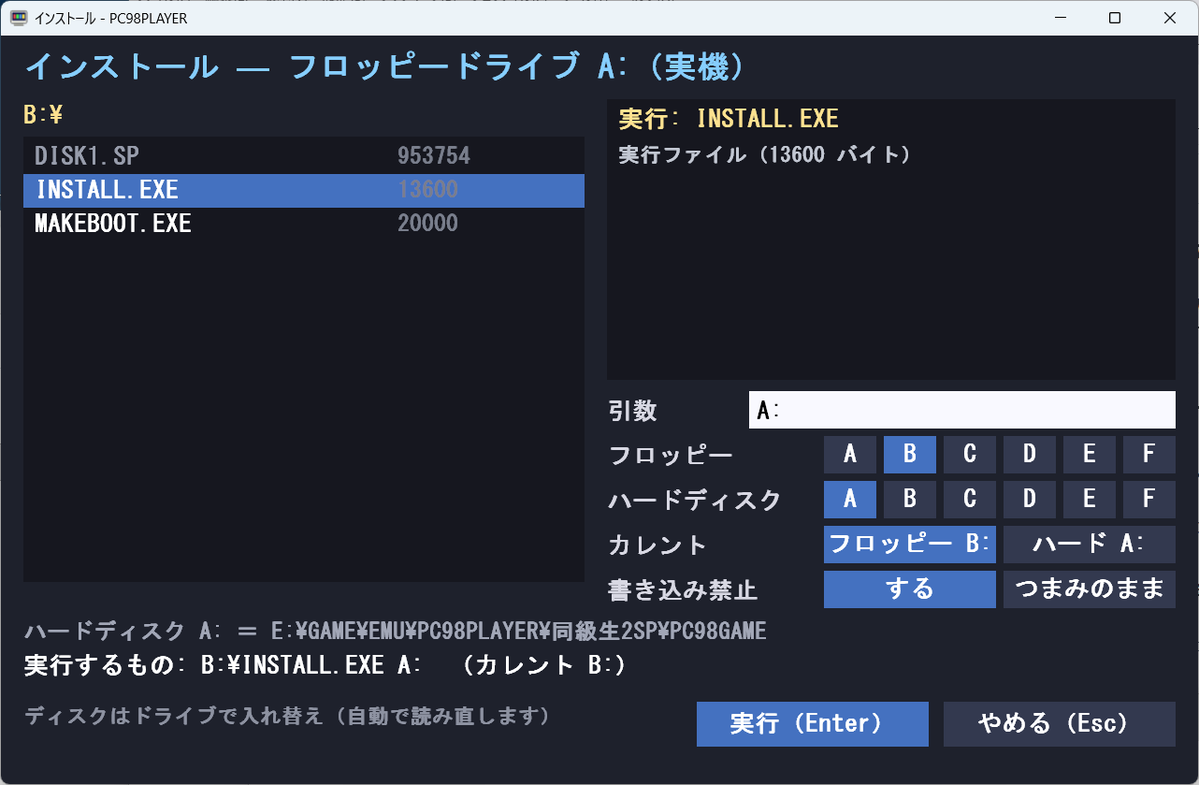This screenshot has width=1199, height=785.
Task: Set hard disk drive letter F
Action: tap(1149, 499)
